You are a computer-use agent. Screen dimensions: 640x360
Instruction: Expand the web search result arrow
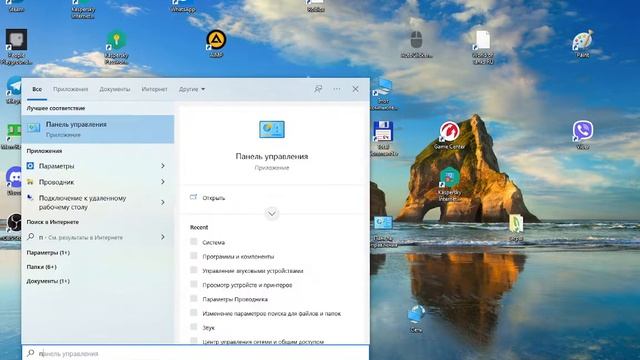point(163,237)
